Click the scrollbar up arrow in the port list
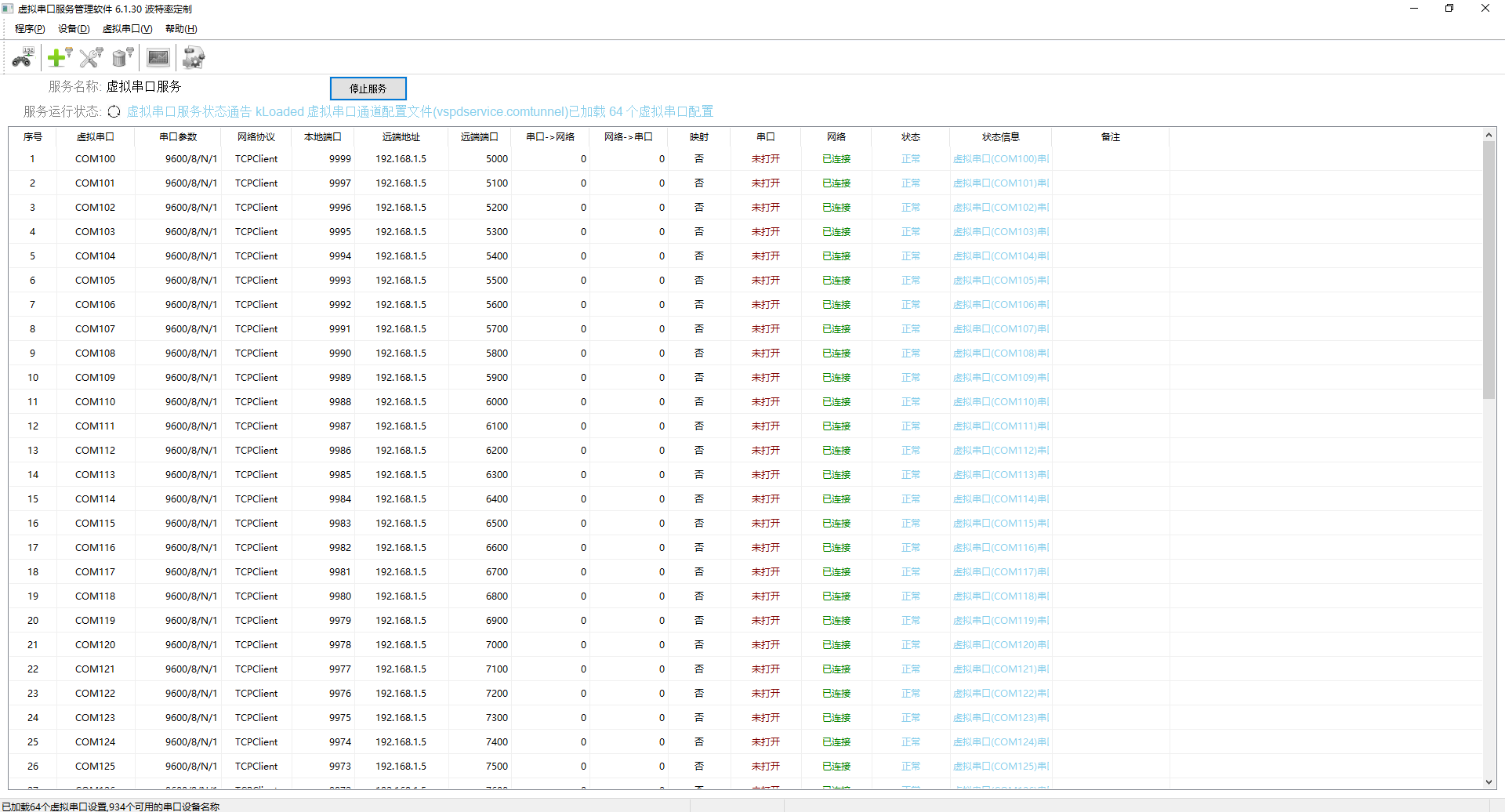This screenshot has width=1505, height=812. [x=1489, y=135]
